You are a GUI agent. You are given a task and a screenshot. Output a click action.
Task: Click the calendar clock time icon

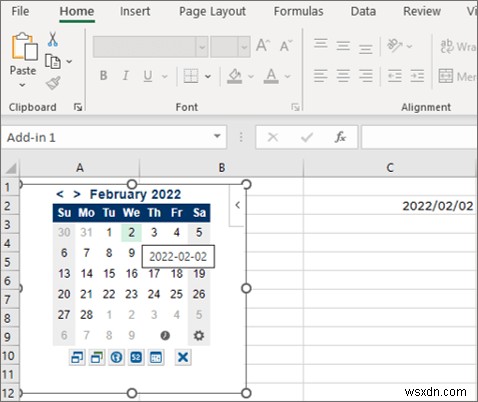coord(165,335)
